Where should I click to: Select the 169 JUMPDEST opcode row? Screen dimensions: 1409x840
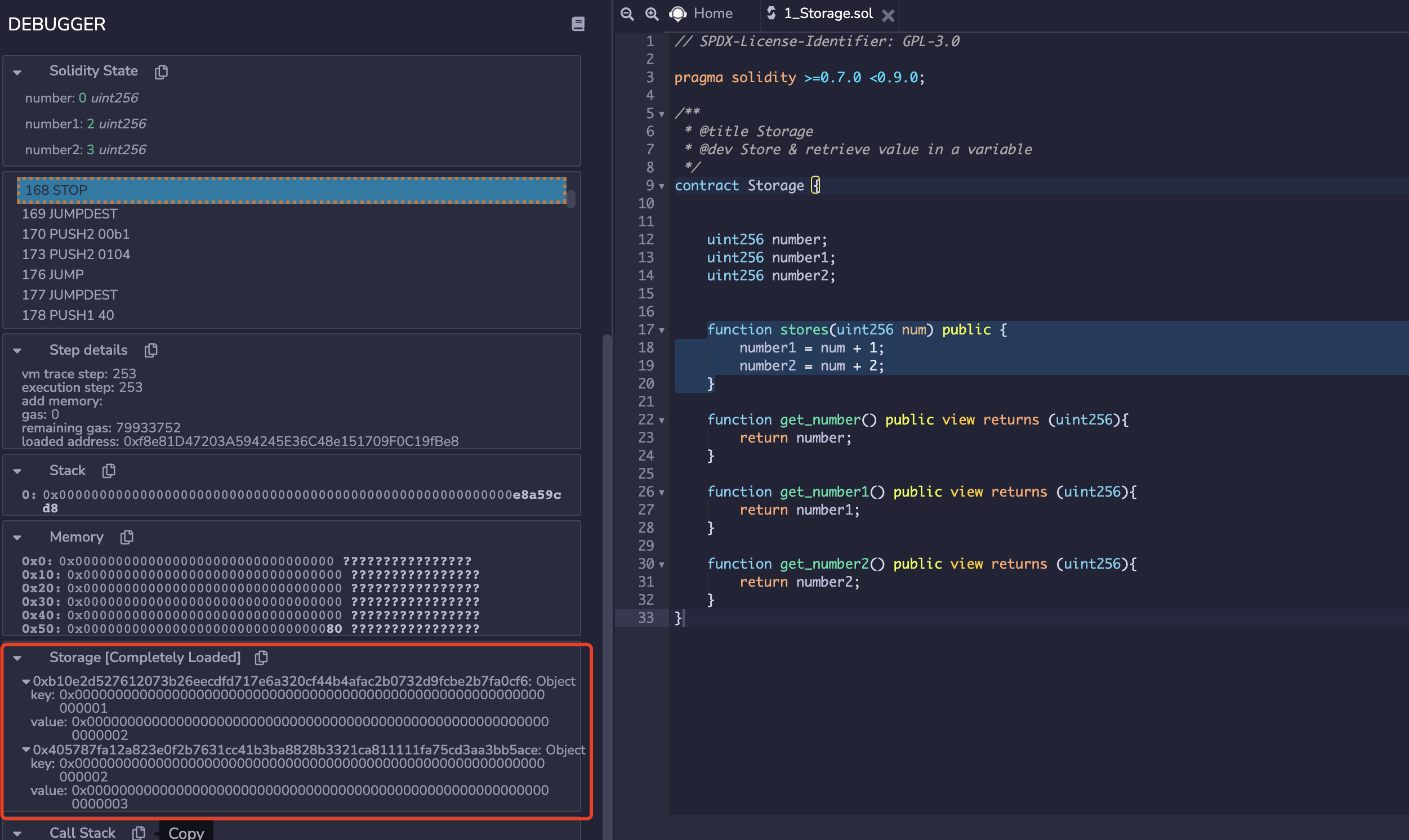tap(292, 214)
